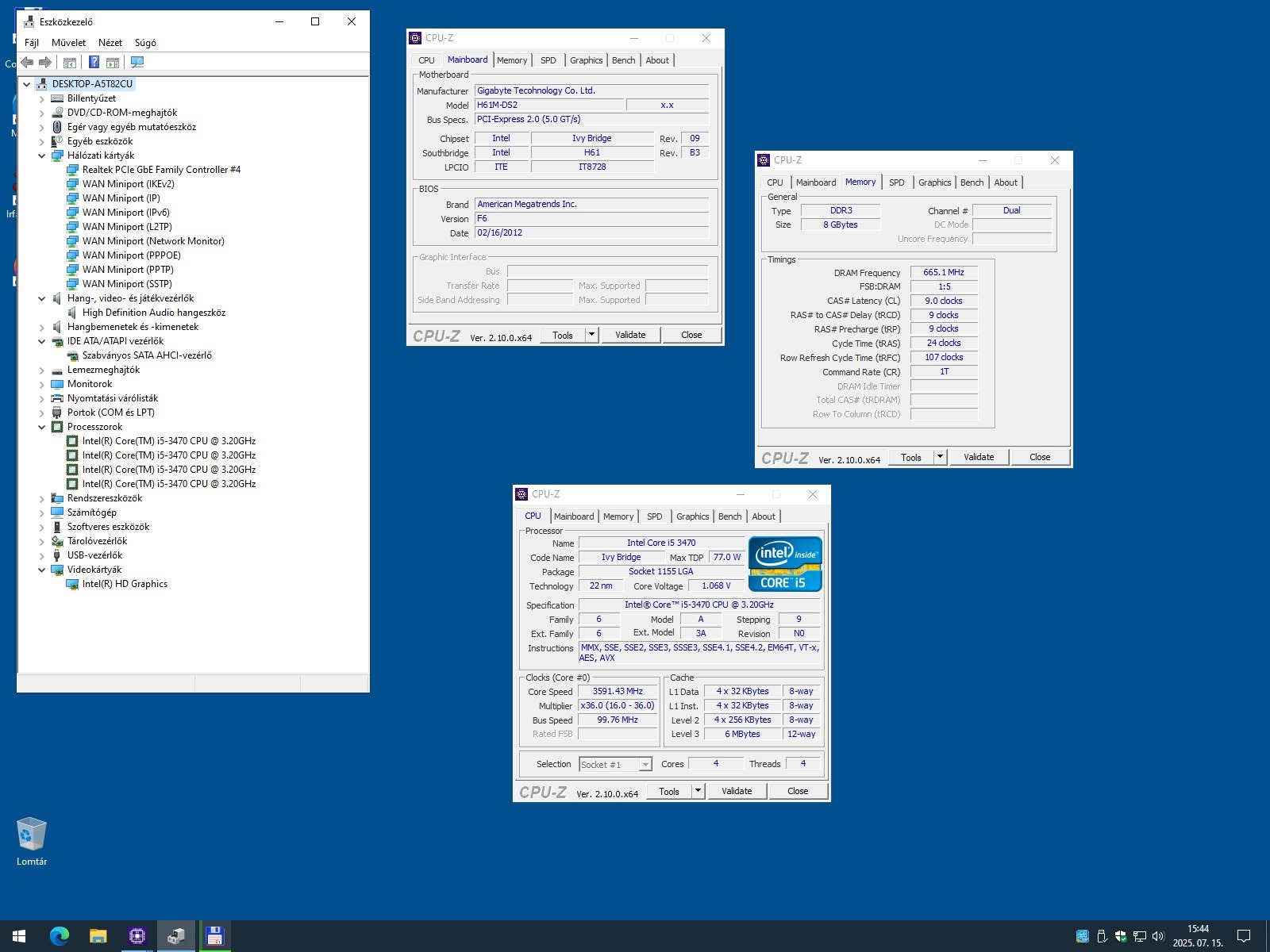1270x952 pixels.
Task: Open Microsoft Edge from the taskbar
Action: [x=60, y=936]
